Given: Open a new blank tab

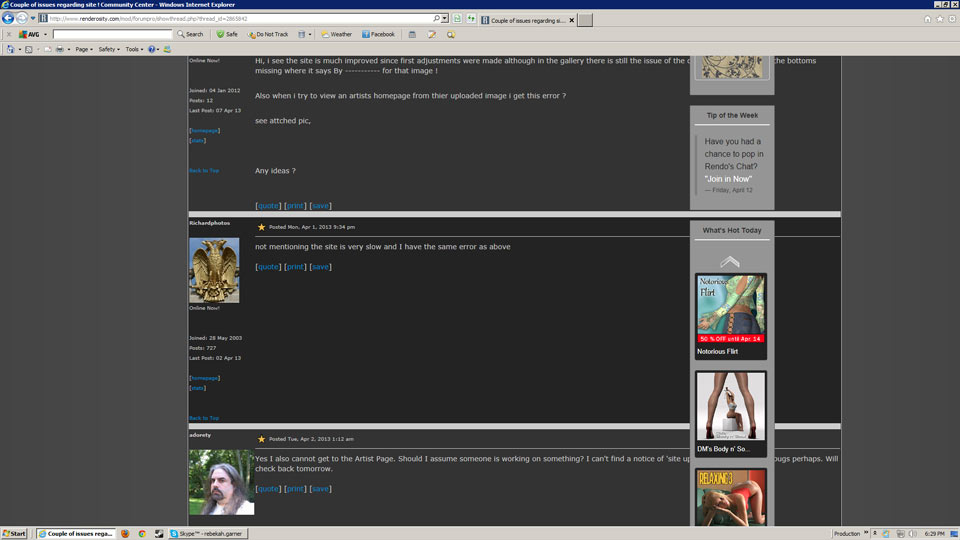Looking at the screenshot, I should click(x=585, y=20).
